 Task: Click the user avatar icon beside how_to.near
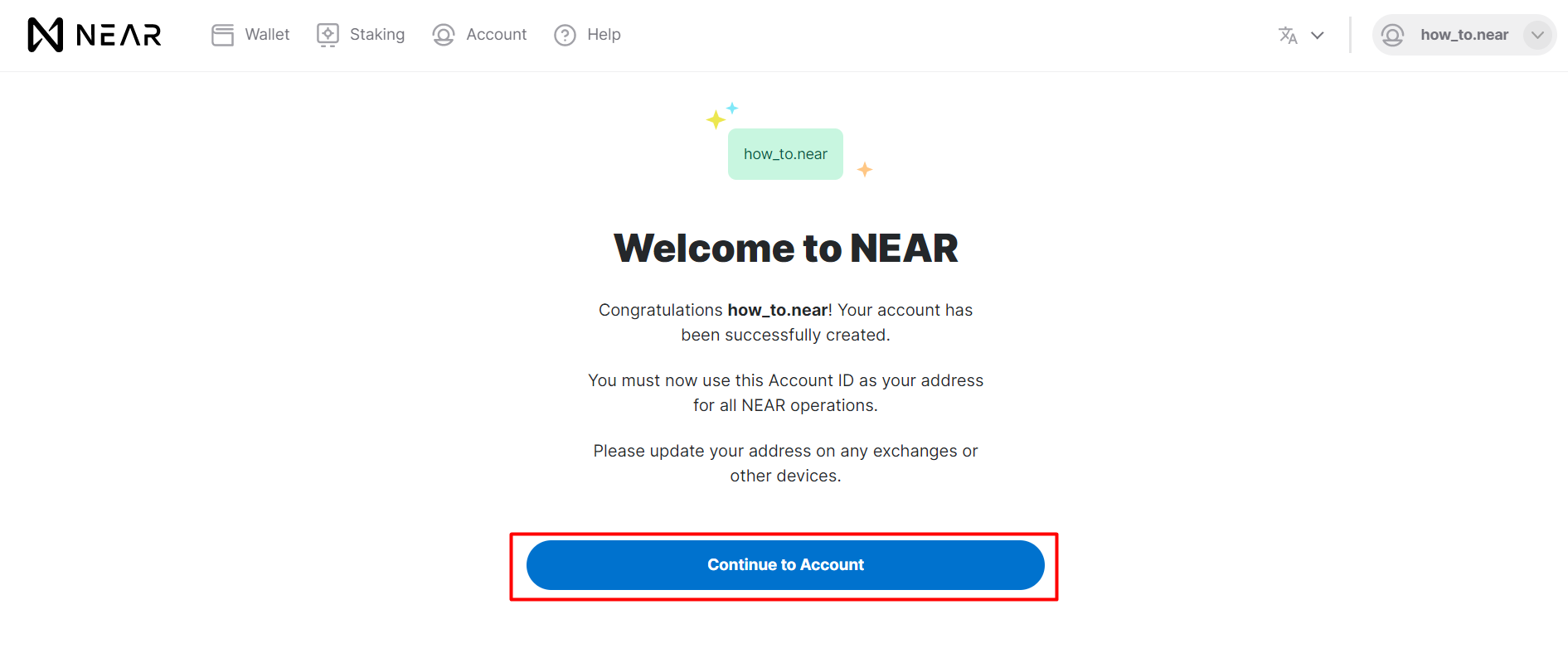pos(1392,35)
